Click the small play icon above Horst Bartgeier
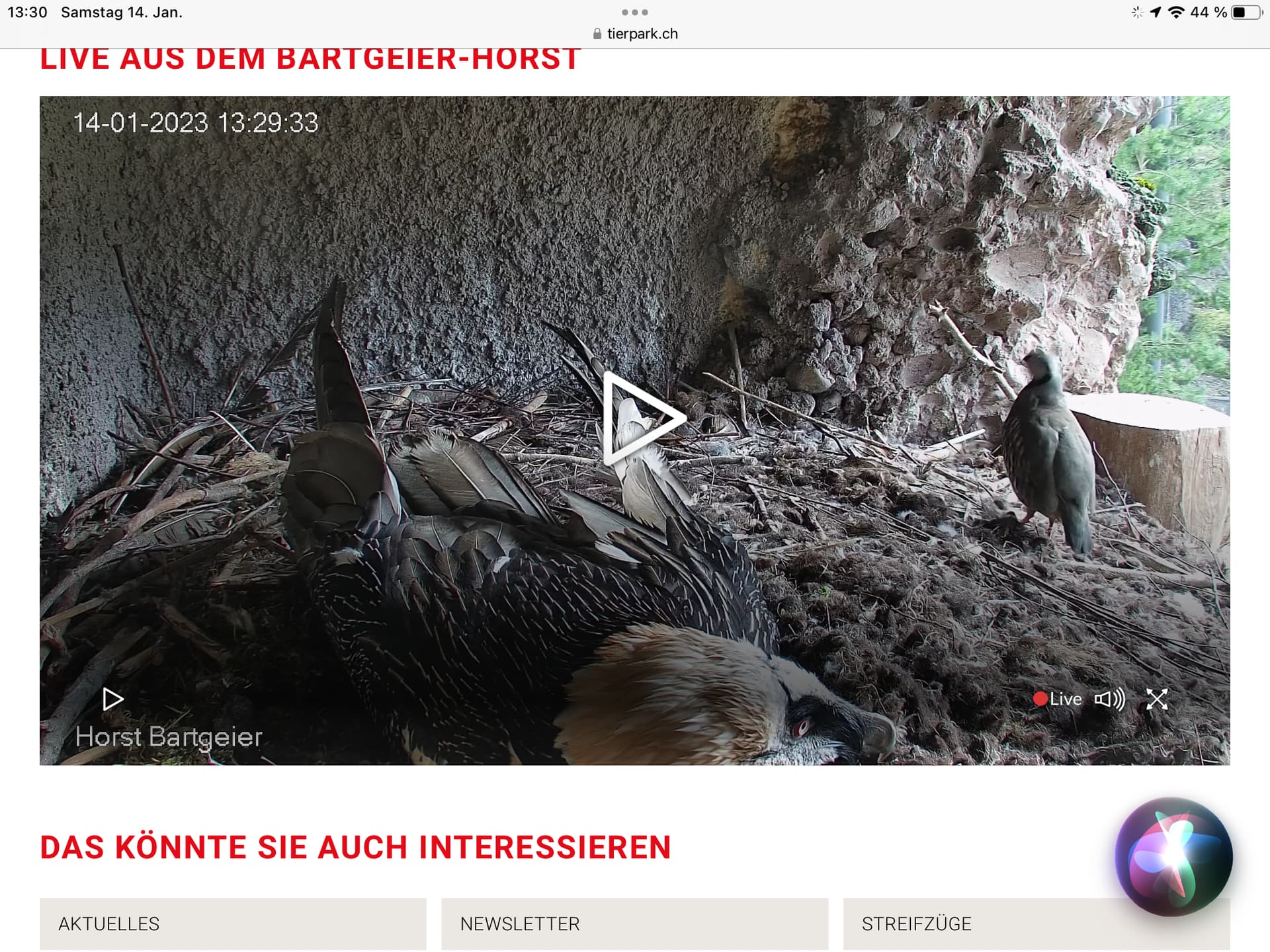 pyautogui.click(x=113, y=699)
